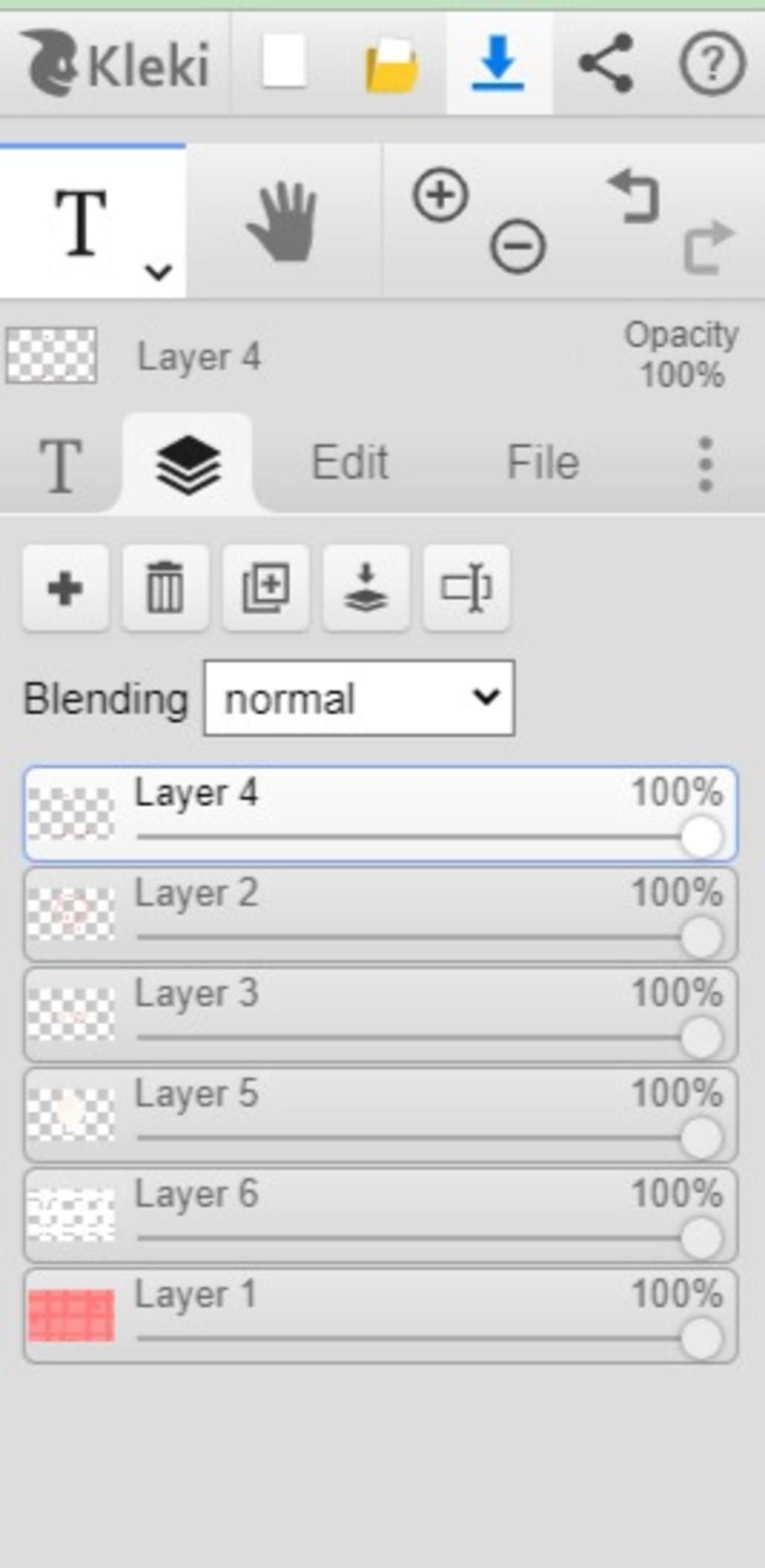
Task: Click the Layer 2 opacity slider handle
Action: [x=701, y=936]
